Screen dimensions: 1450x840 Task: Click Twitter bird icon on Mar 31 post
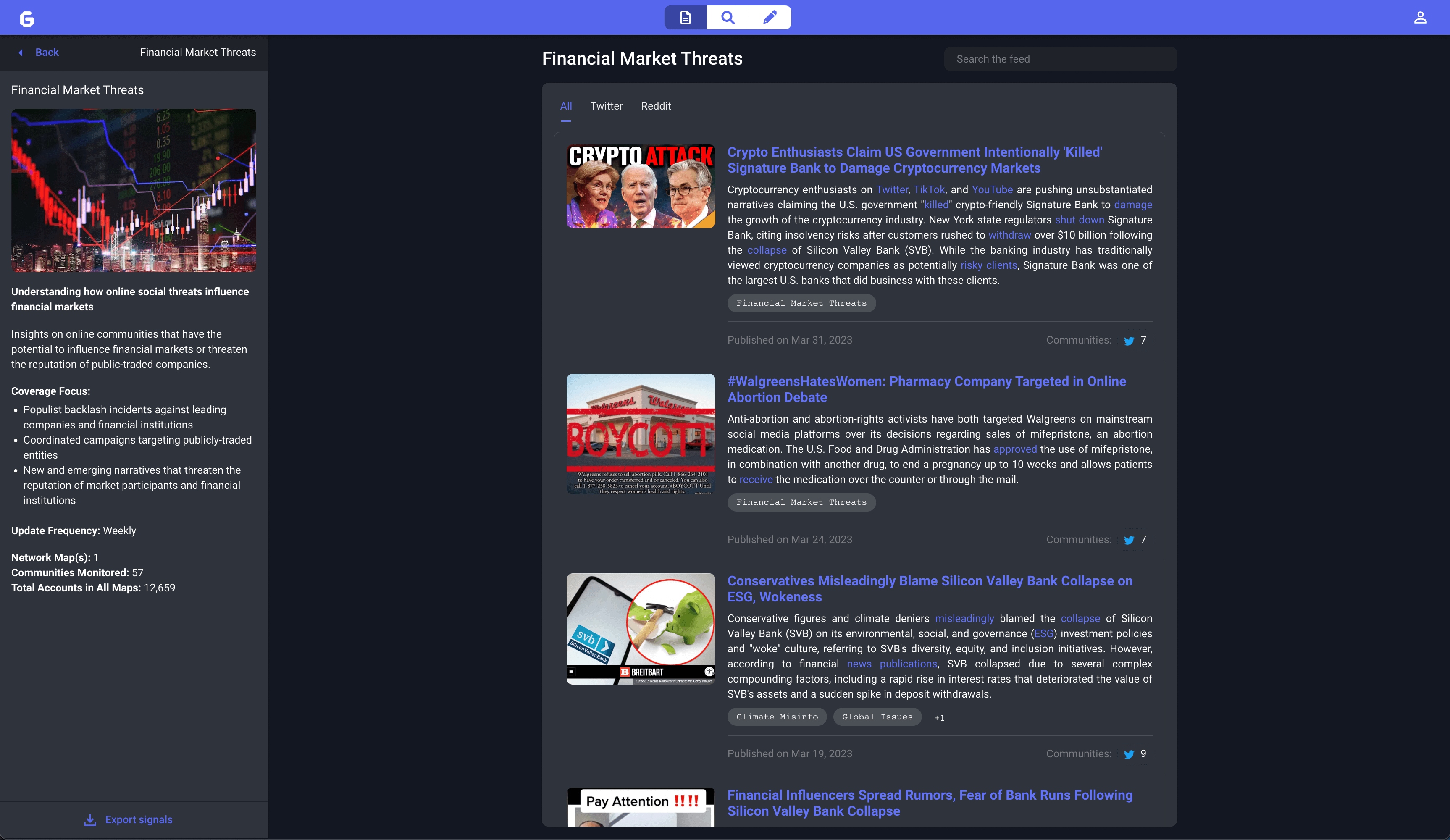(1129, 341)
